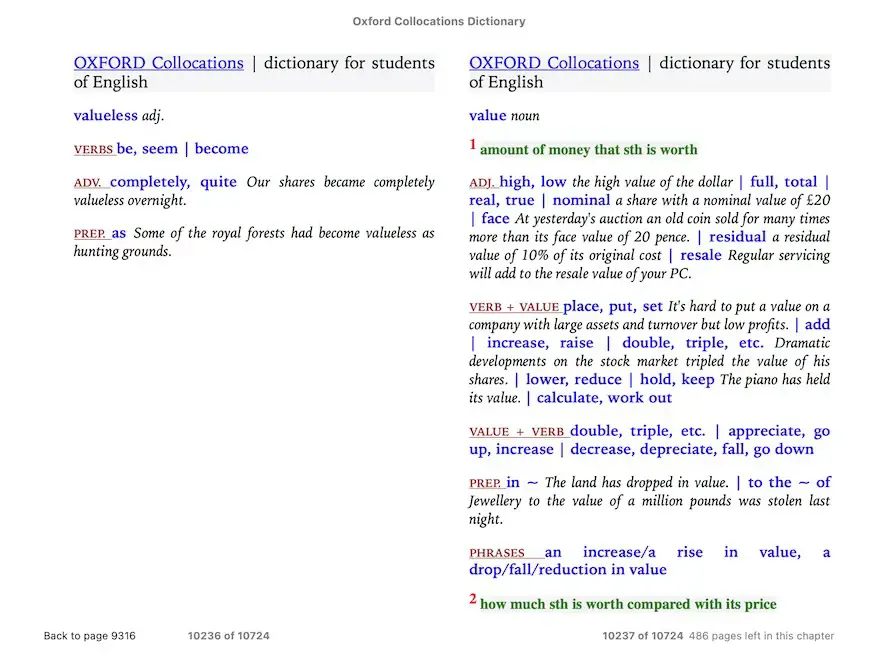The image size is (880, 663).
Task: Click the VERBS label under valueless
Action: click(x=93, y=150)
